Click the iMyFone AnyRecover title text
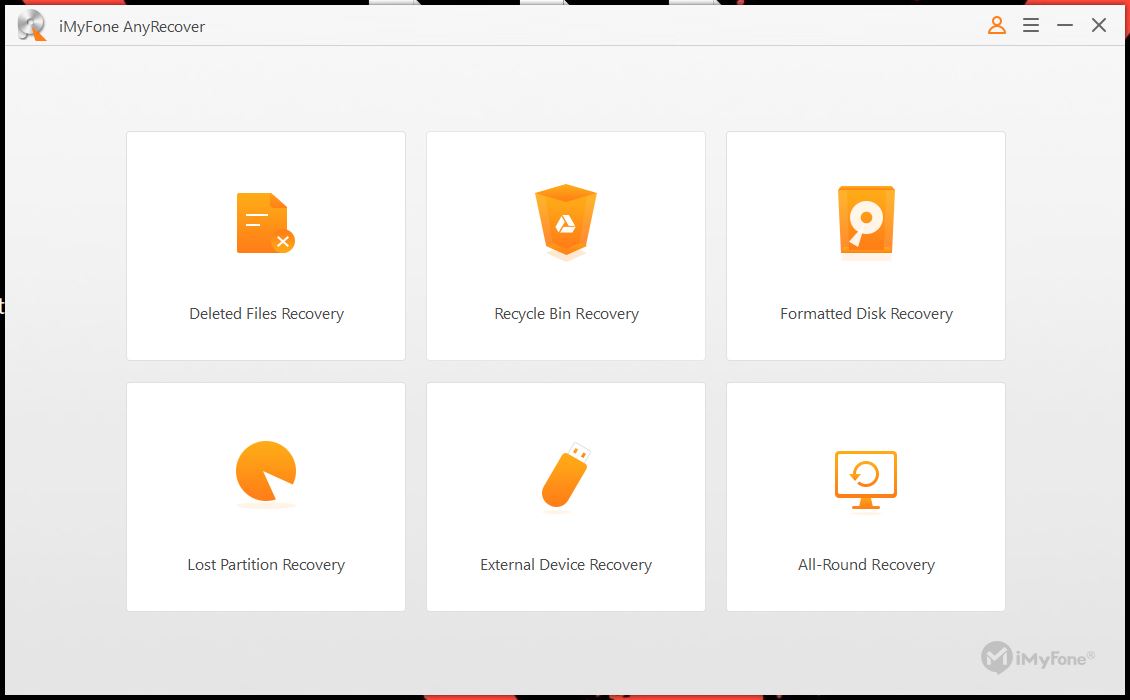 click(132, 27)
